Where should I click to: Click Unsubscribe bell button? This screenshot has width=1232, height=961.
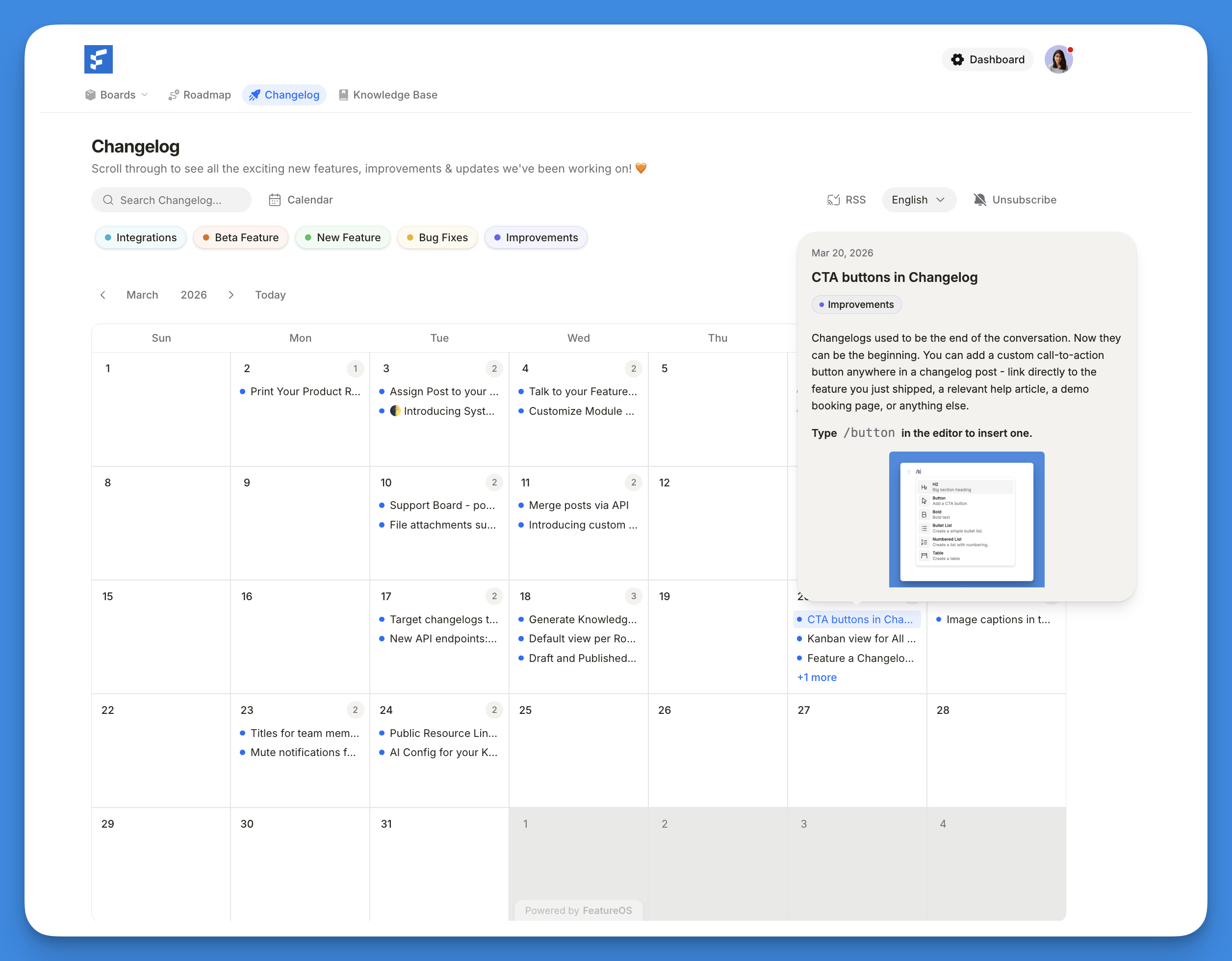coord(1015,200)
